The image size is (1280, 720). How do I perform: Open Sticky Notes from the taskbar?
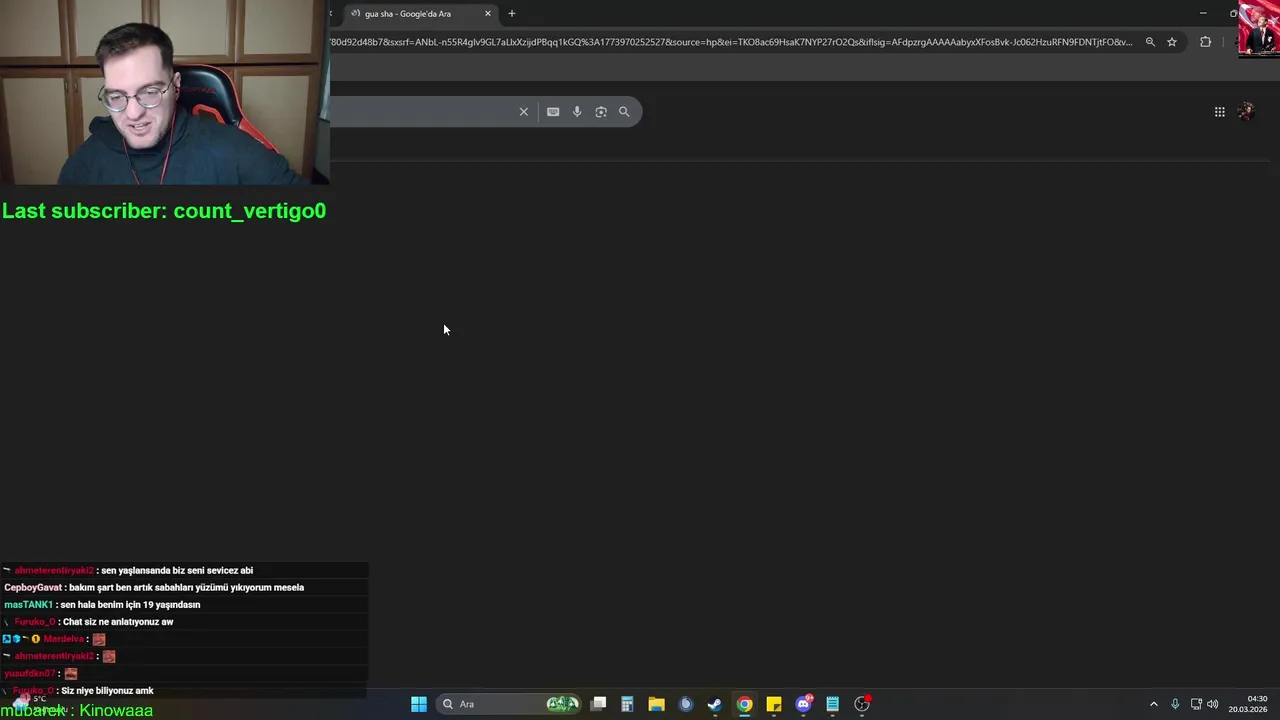pyautogui.click(x=773, y=704)
